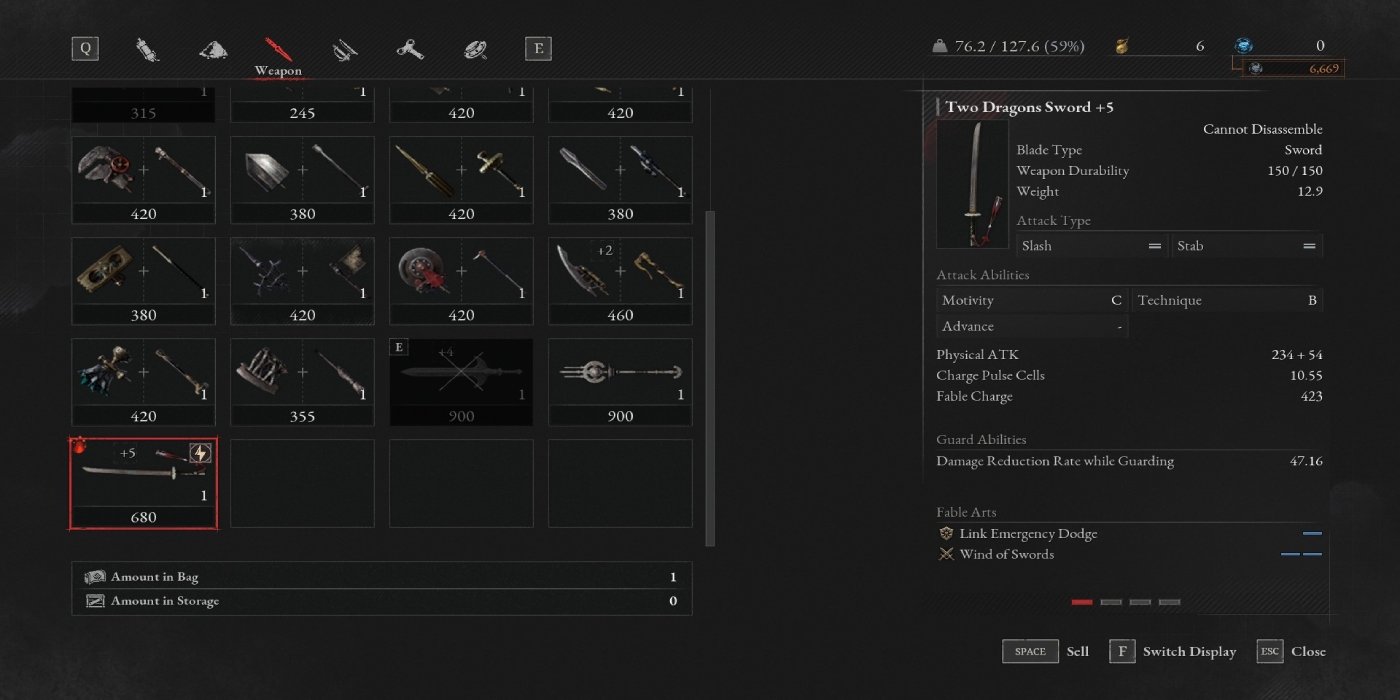
Task: Click the Sell button
Action: pos(1046,651)
